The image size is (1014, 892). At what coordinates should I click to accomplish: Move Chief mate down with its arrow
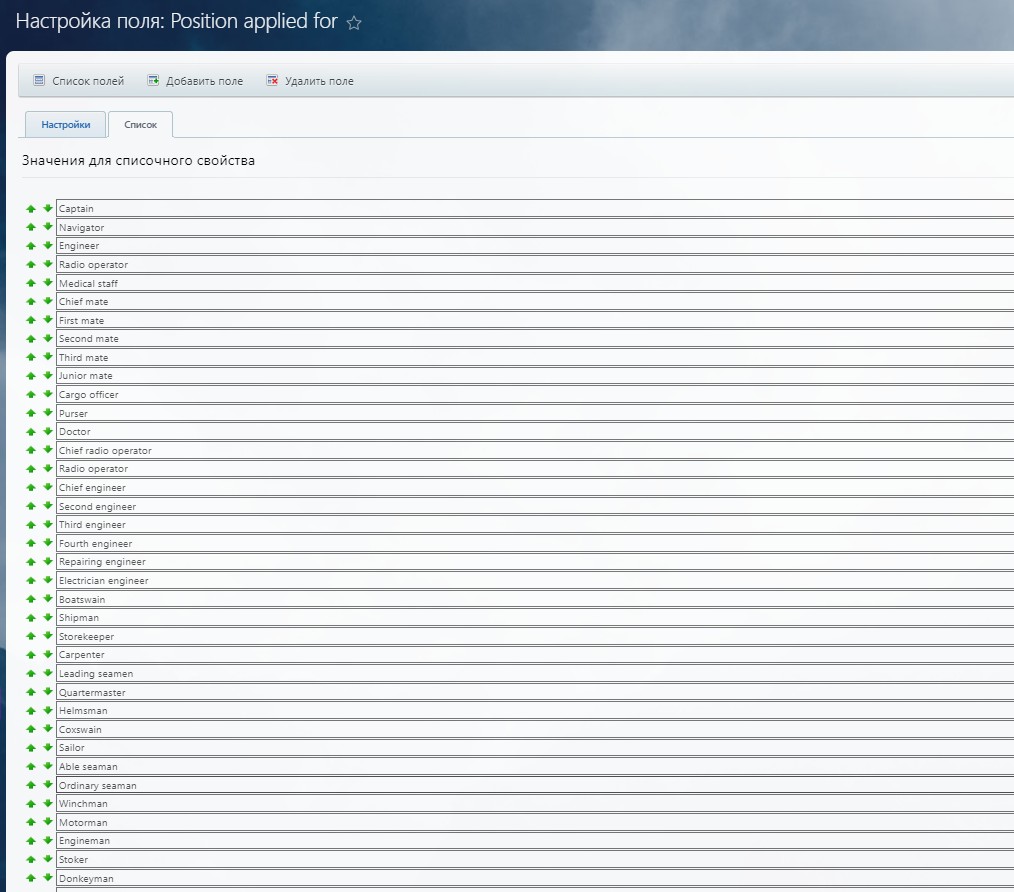48,301
